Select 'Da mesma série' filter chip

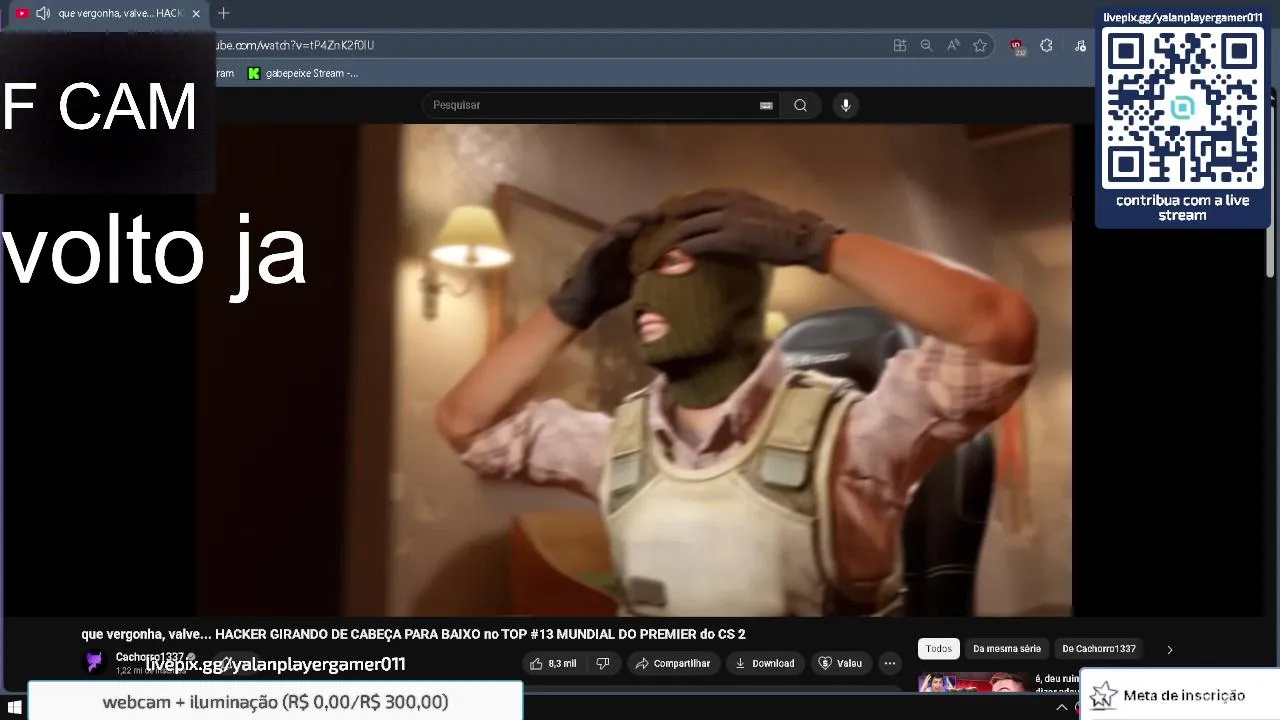(x=1007, y=649)
